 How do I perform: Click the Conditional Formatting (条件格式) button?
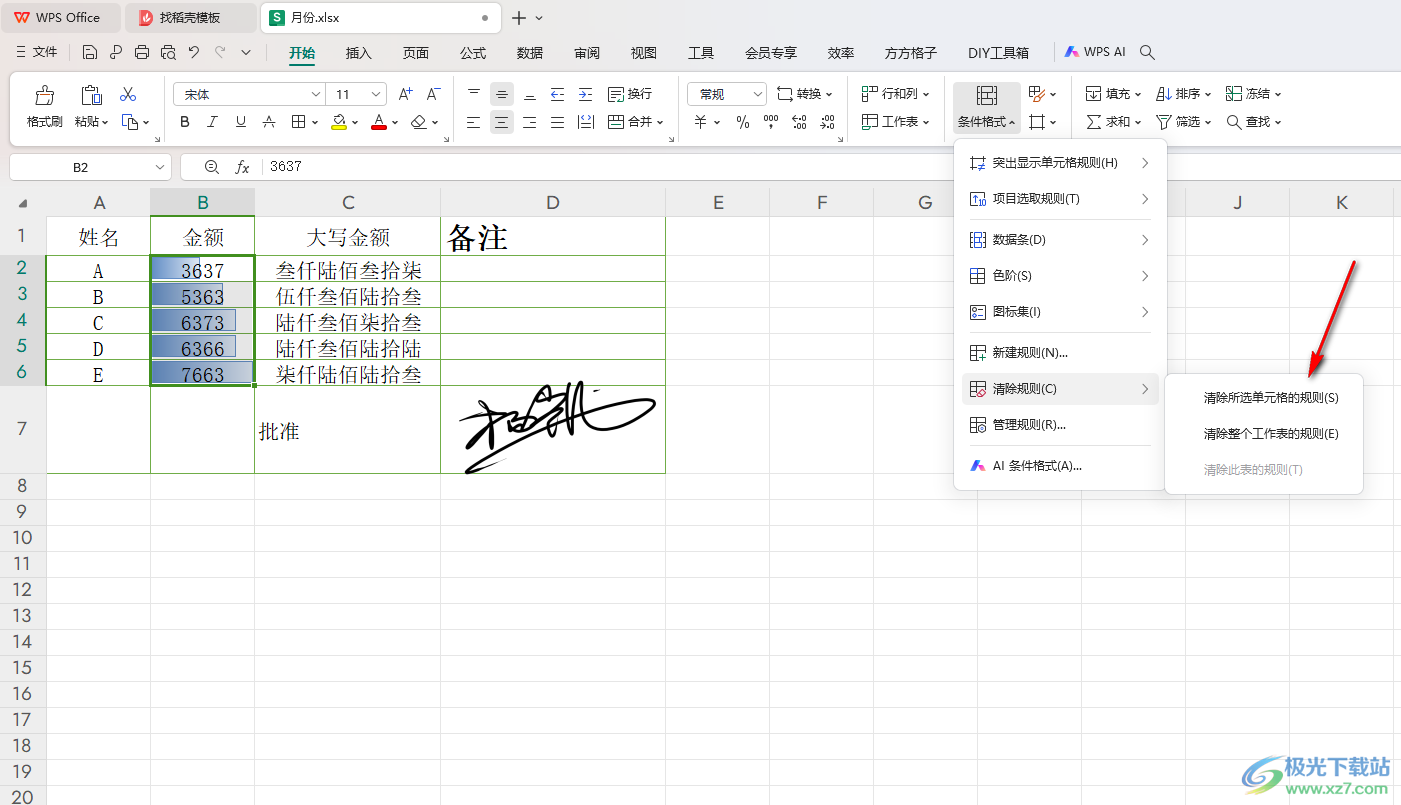986,107
